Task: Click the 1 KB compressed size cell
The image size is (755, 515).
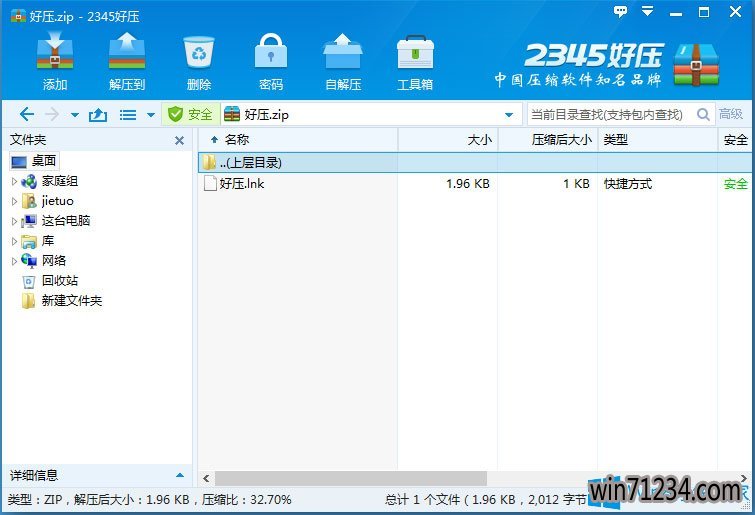Action: (576, 183)
